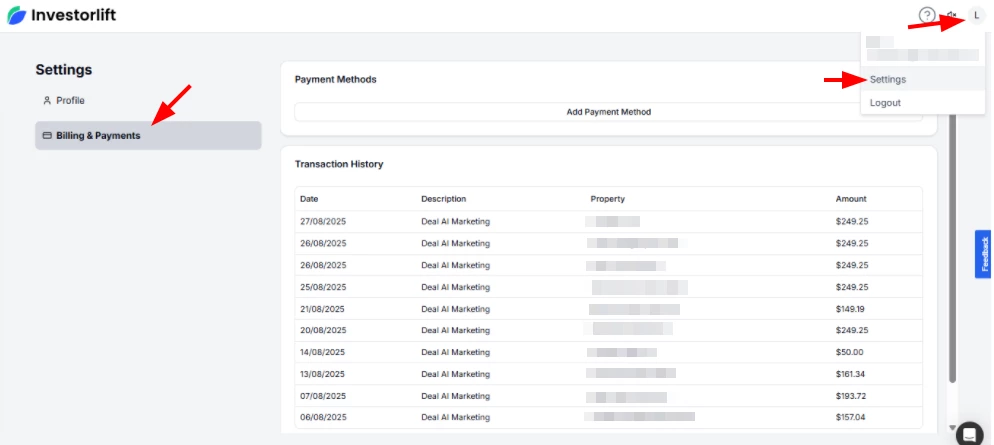Click the blurred property in the 27/08/2025 row
Screen dimensions: 994x445
612,222
